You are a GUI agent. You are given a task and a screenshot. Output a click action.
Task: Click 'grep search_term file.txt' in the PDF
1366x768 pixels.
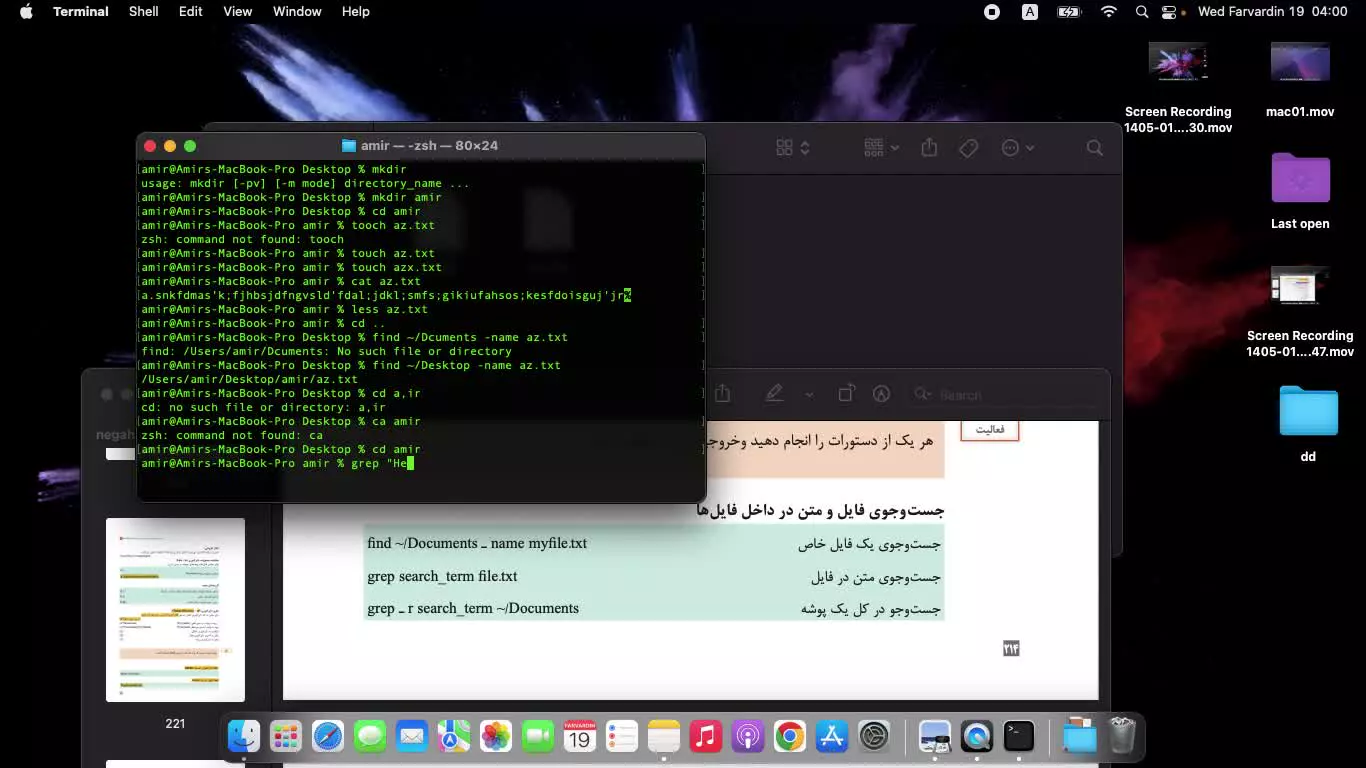(x=442, y=576)
